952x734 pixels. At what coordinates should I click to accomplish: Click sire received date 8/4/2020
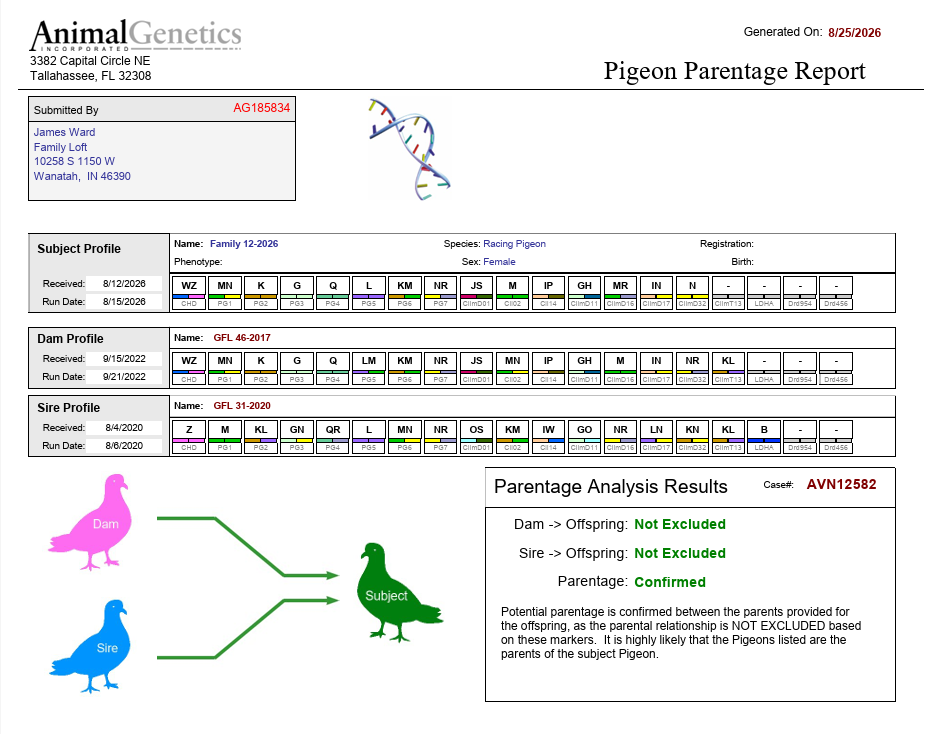(x=124, y=427)
